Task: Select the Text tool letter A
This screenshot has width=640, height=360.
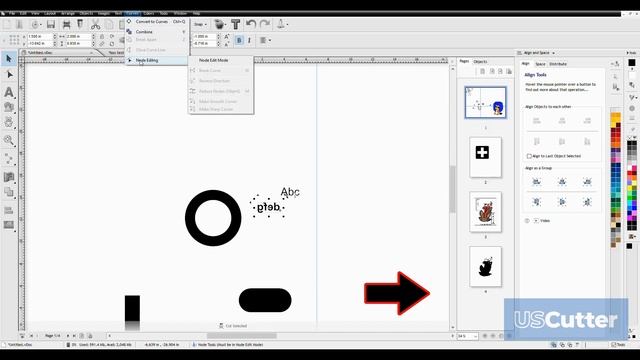Action: point(9,92)
